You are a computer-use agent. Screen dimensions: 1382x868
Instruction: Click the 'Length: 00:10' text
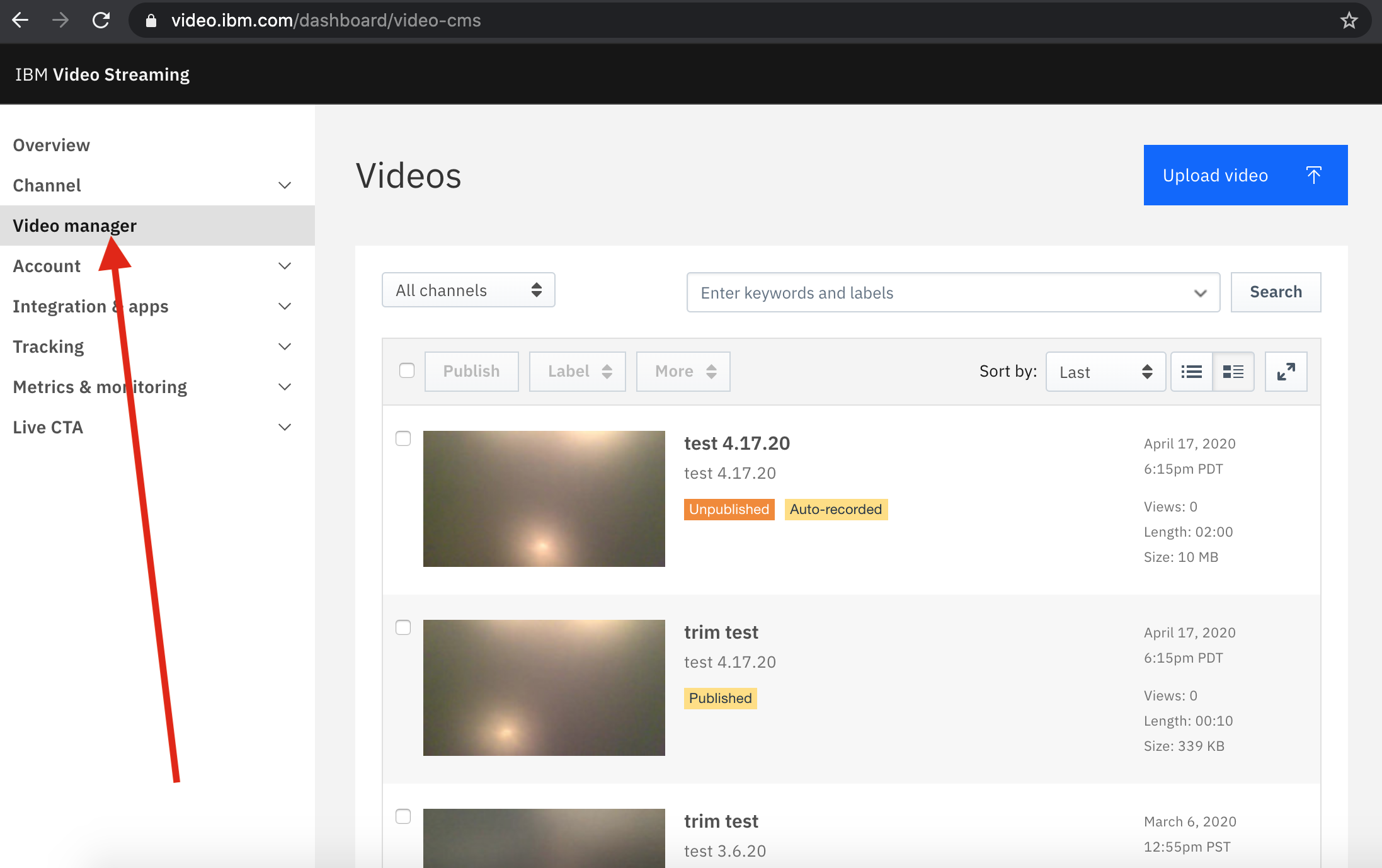click(1189, 721)
